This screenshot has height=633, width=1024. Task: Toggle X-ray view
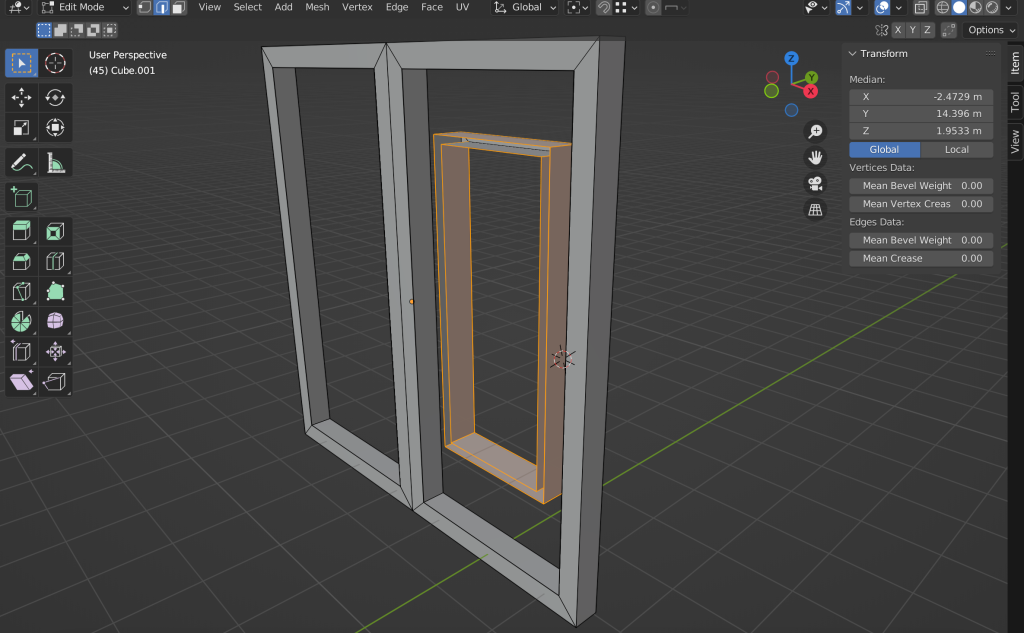pyautogui.click(x=921, y=8)
